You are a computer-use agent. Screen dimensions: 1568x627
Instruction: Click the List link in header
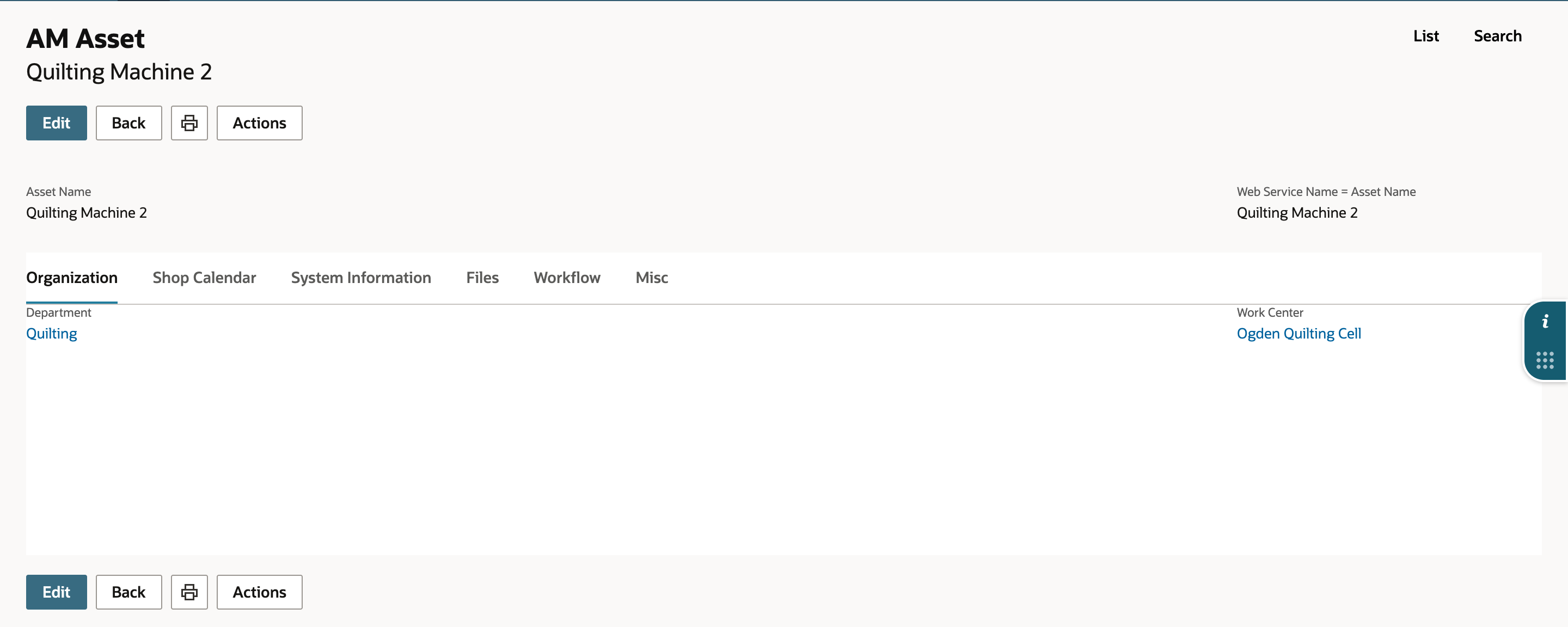click(1426, 36)
